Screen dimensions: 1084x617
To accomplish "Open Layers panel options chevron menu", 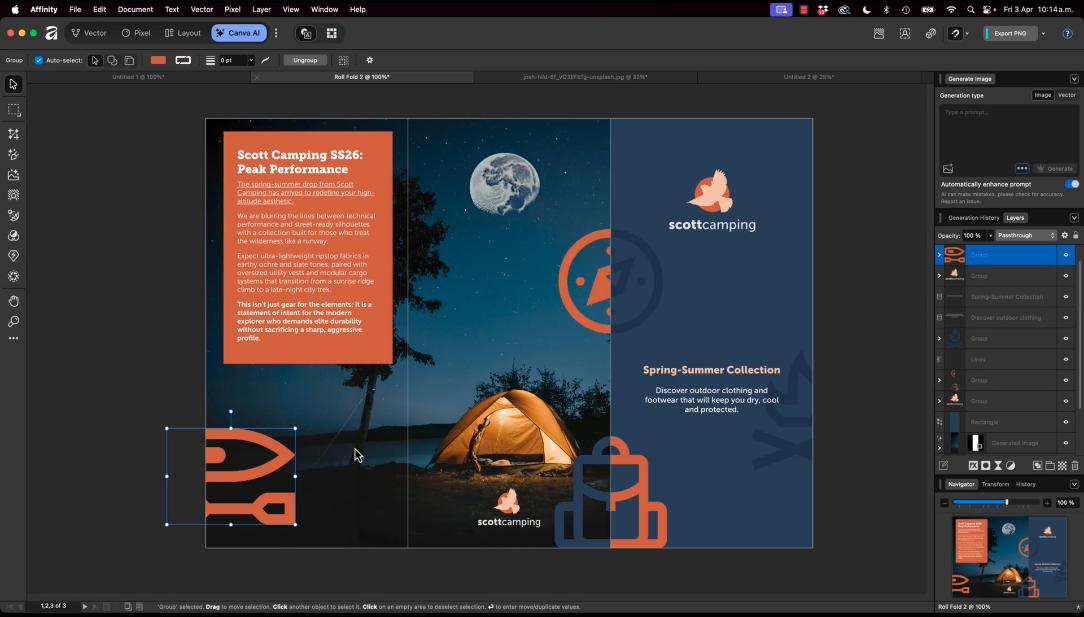I will (1074, 218).
